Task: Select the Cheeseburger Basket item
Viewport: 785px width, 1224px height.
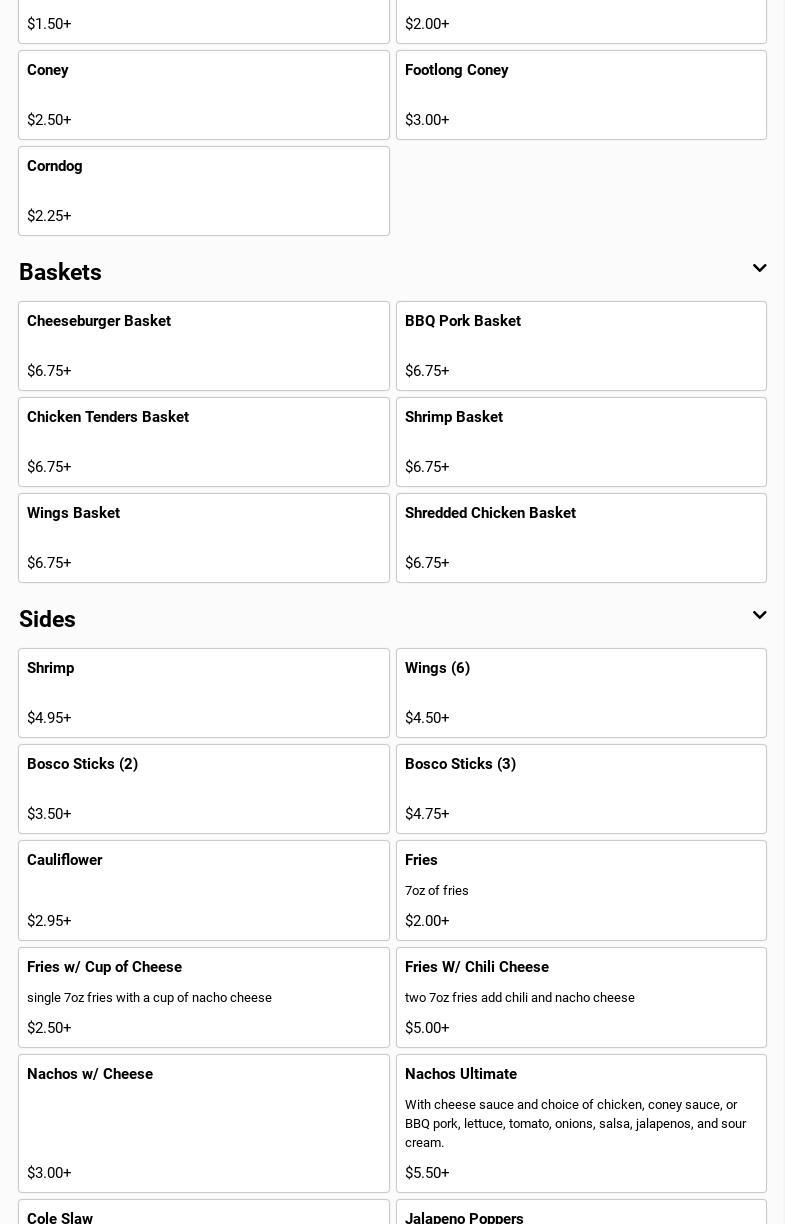Action: tap(204, 346)
